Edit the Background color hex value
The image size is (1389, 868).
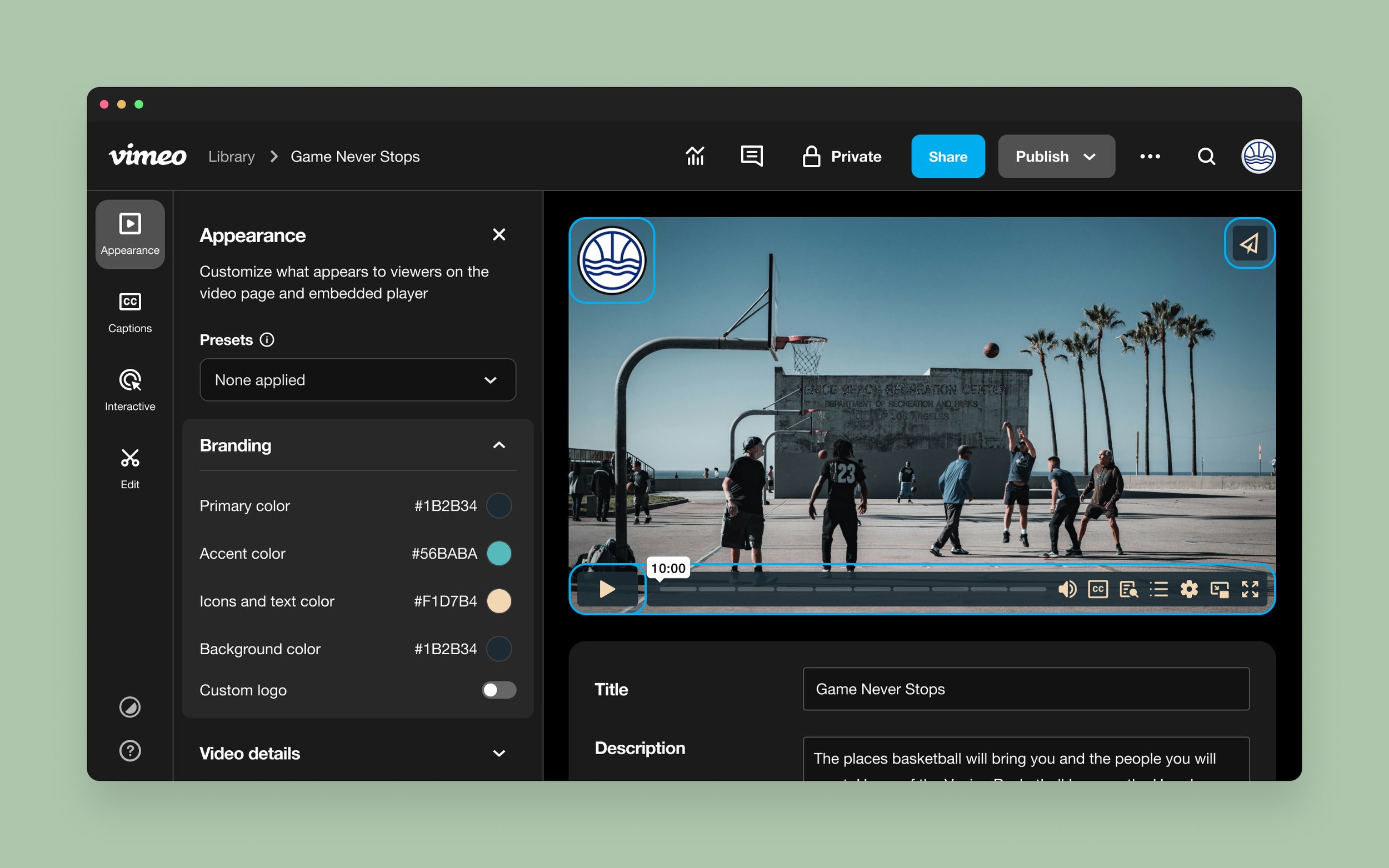click(x=446, y=649)
